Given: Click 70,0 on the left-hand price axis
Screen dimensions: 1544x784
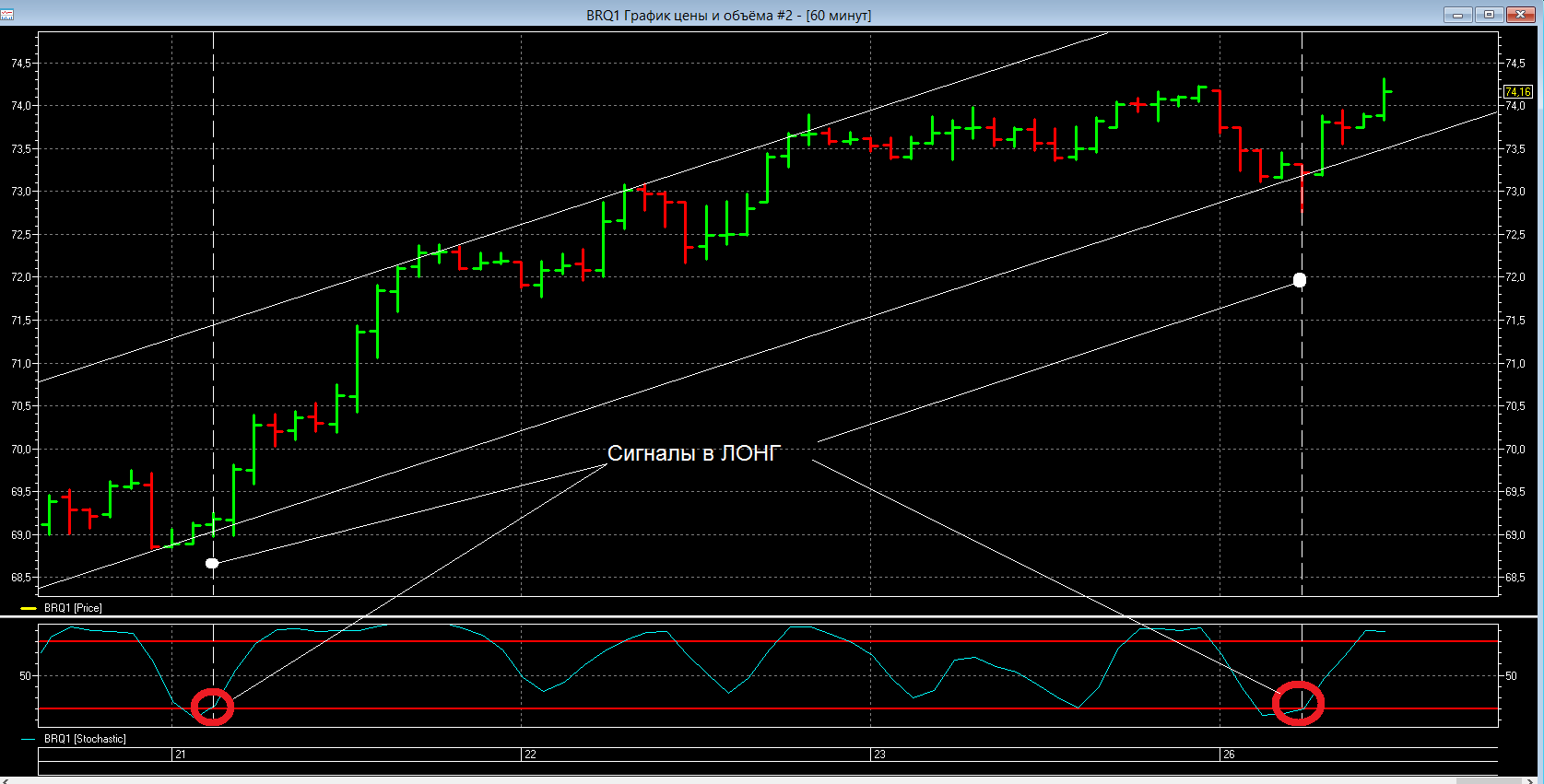Looking at the screenshot, I should pyautogui.click(x=21, y=450).
